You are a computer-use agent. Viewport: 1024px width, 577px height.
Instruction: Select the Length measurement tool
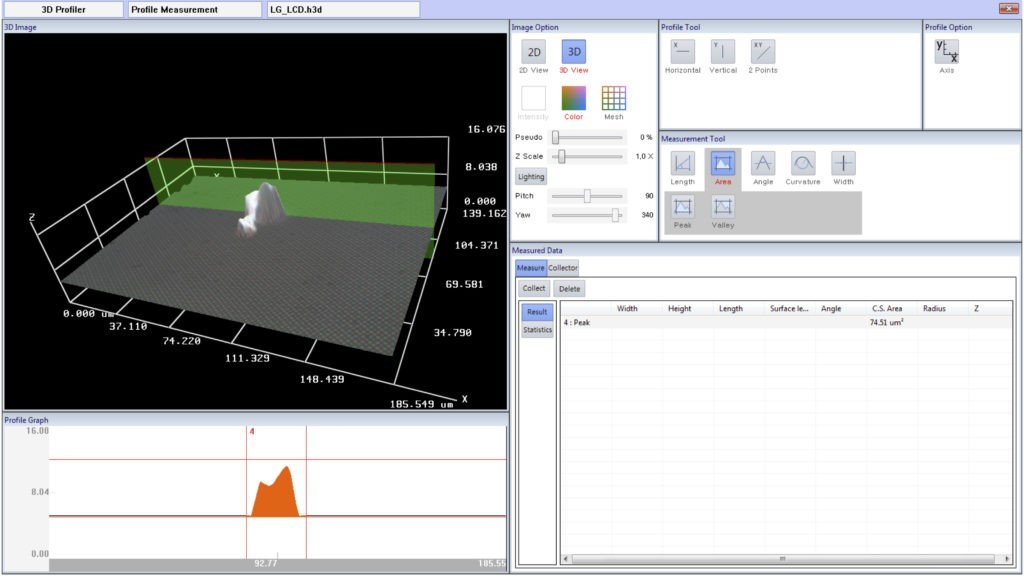click(682, 164)
